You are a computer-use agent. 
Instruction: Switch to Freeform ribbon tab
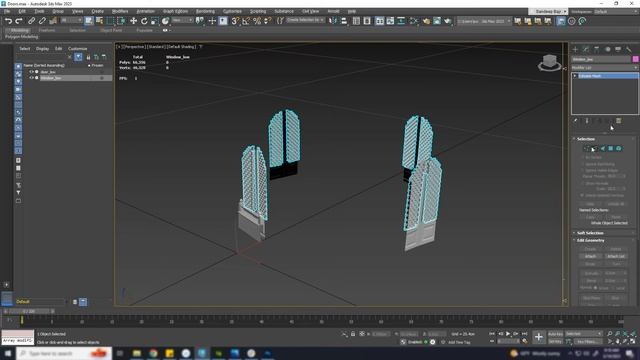[x=47, y=30]
